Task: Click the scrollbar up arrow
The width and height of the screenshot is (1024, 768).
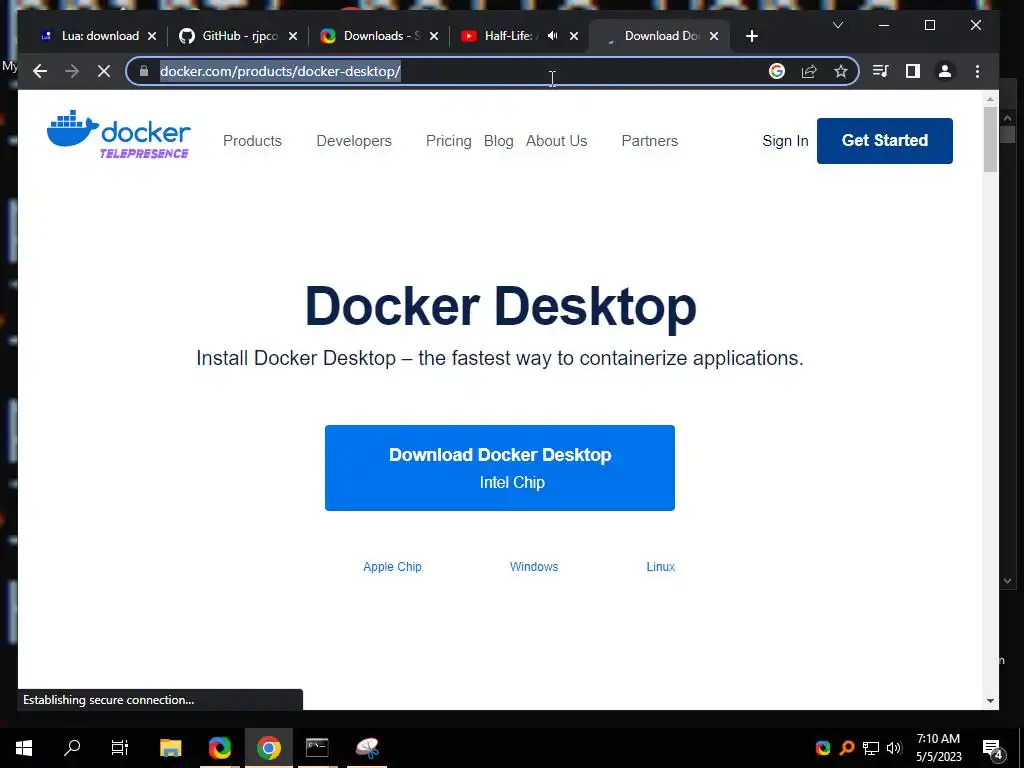Action: [x=990, y=99]
